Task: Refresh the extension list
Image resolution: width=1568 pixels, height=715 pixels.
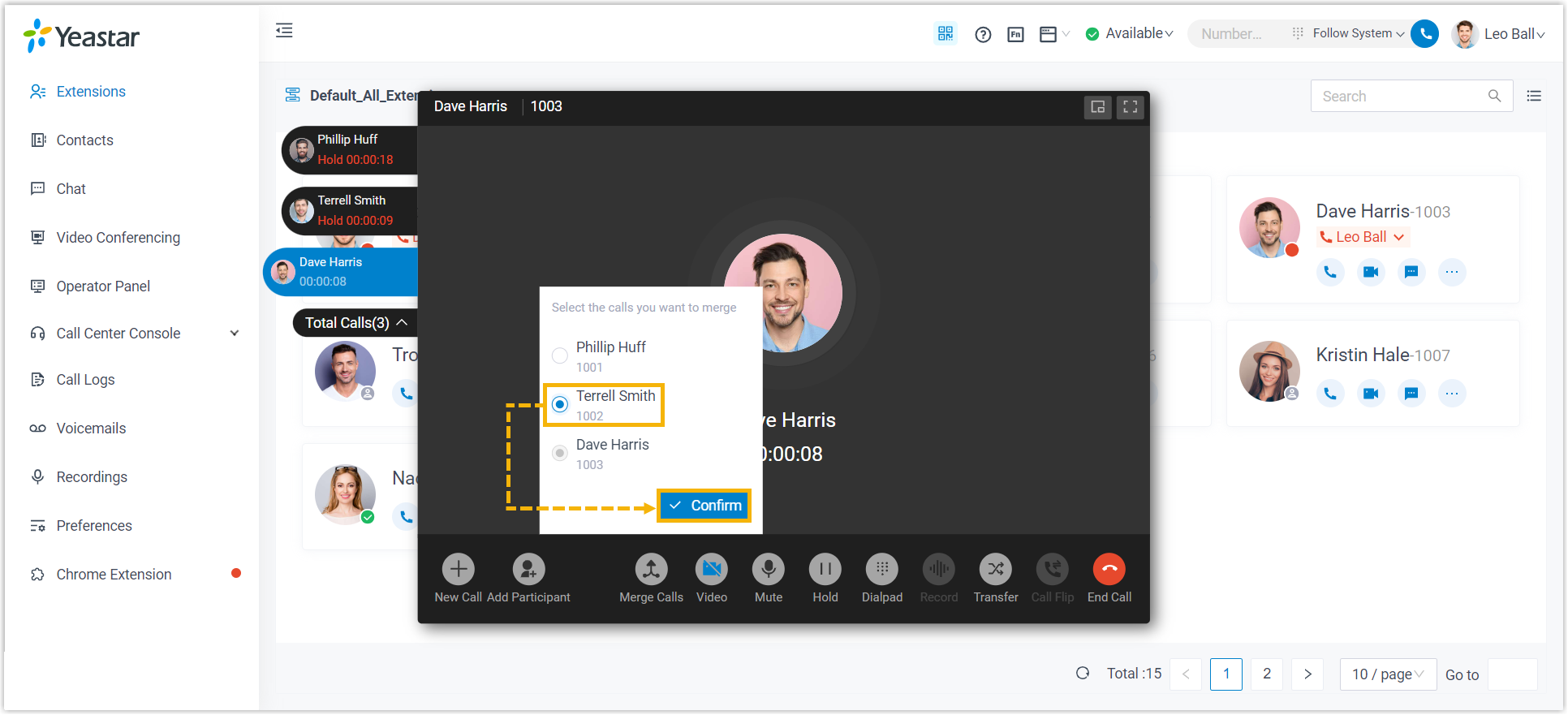Action: (1083, 673)
